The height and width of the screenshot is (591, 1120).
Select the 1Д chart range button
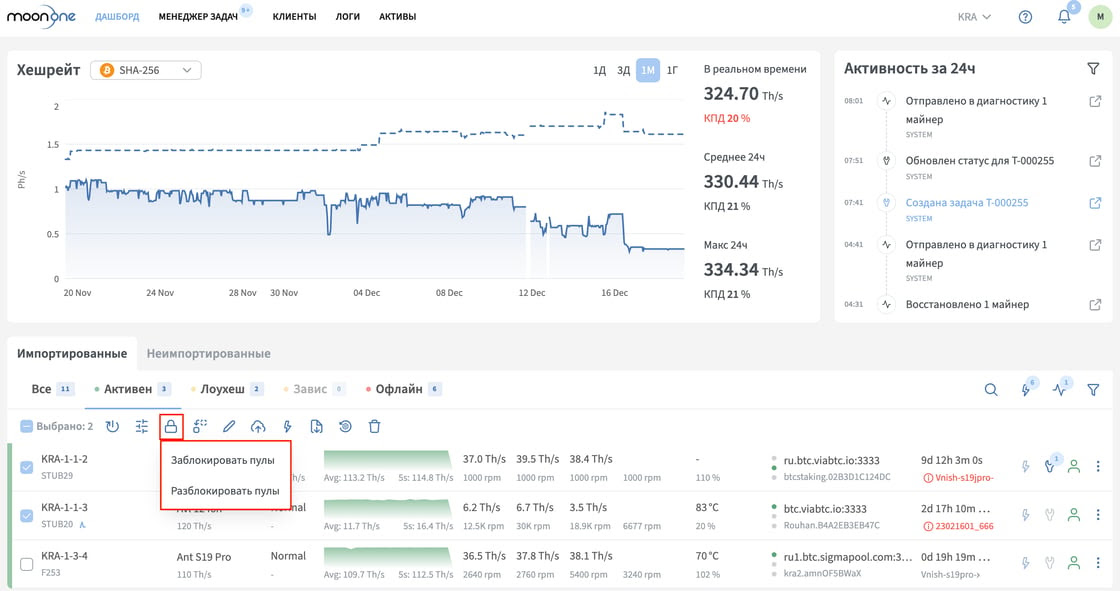click(599, 70)
